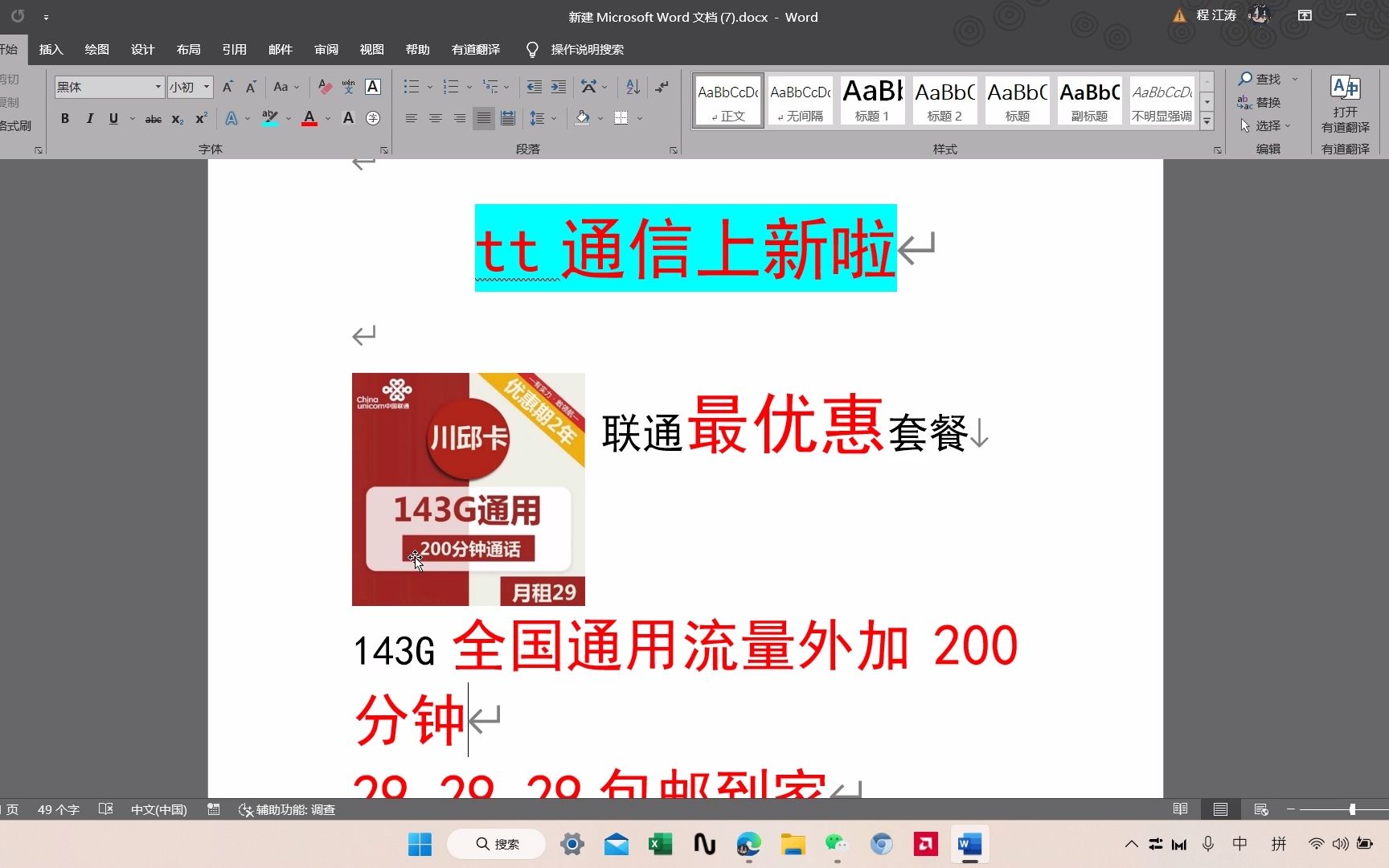Increase font size with grow font icon
This screenshot has height=868, width=1389.
coord(227,87)
